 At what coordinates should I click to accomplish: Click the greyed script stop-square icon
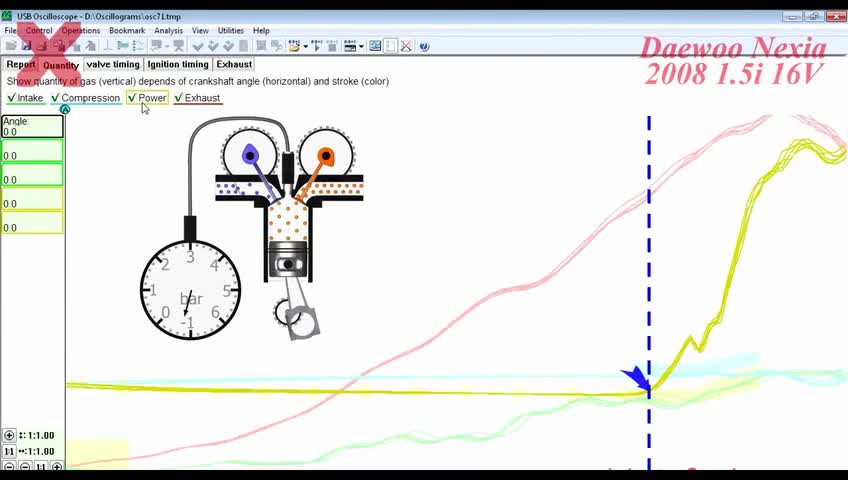pyautogui.click(x=332, y=46)
